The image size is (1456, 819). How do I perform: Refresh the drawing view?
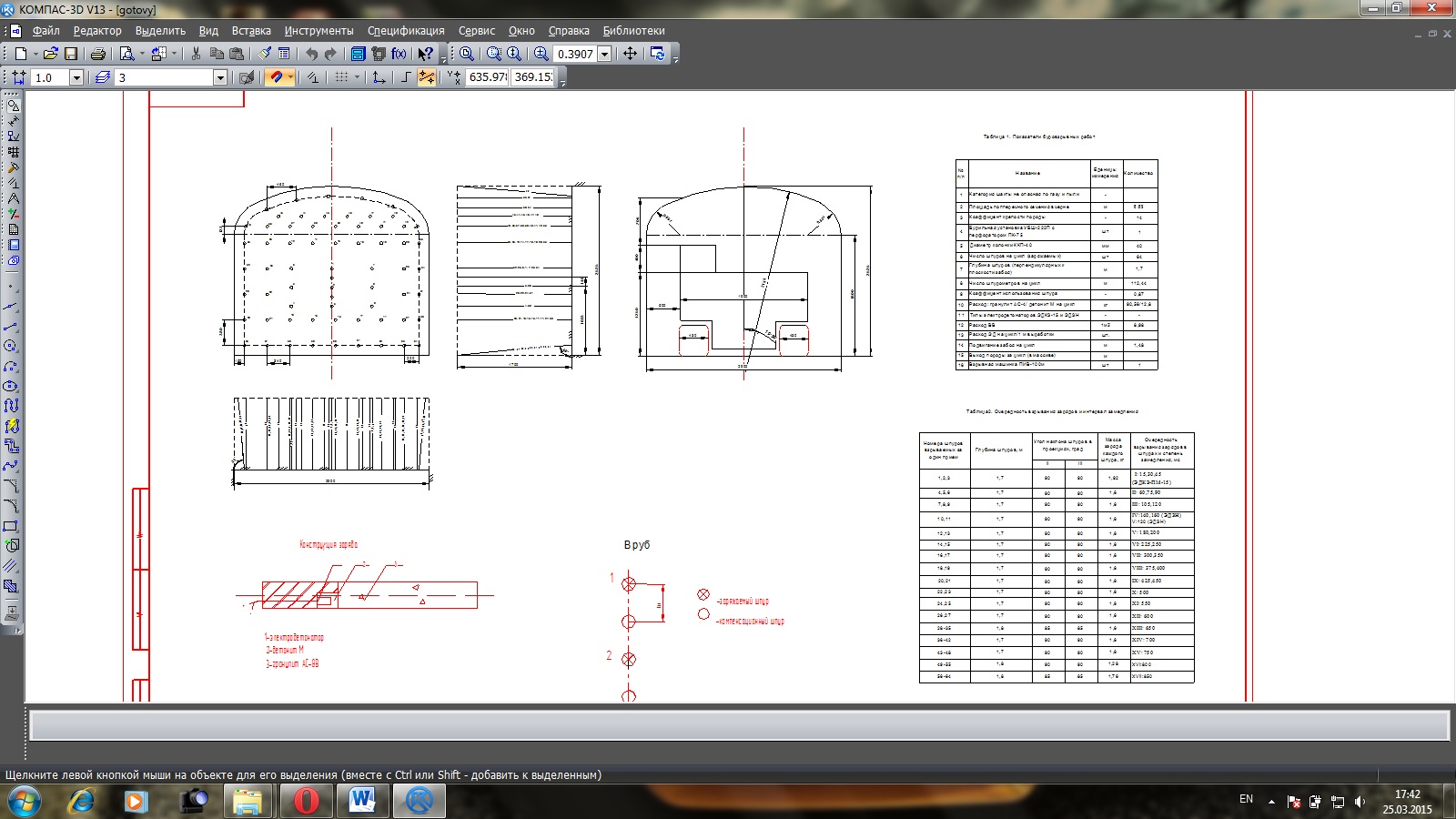(x=657, y=54)
